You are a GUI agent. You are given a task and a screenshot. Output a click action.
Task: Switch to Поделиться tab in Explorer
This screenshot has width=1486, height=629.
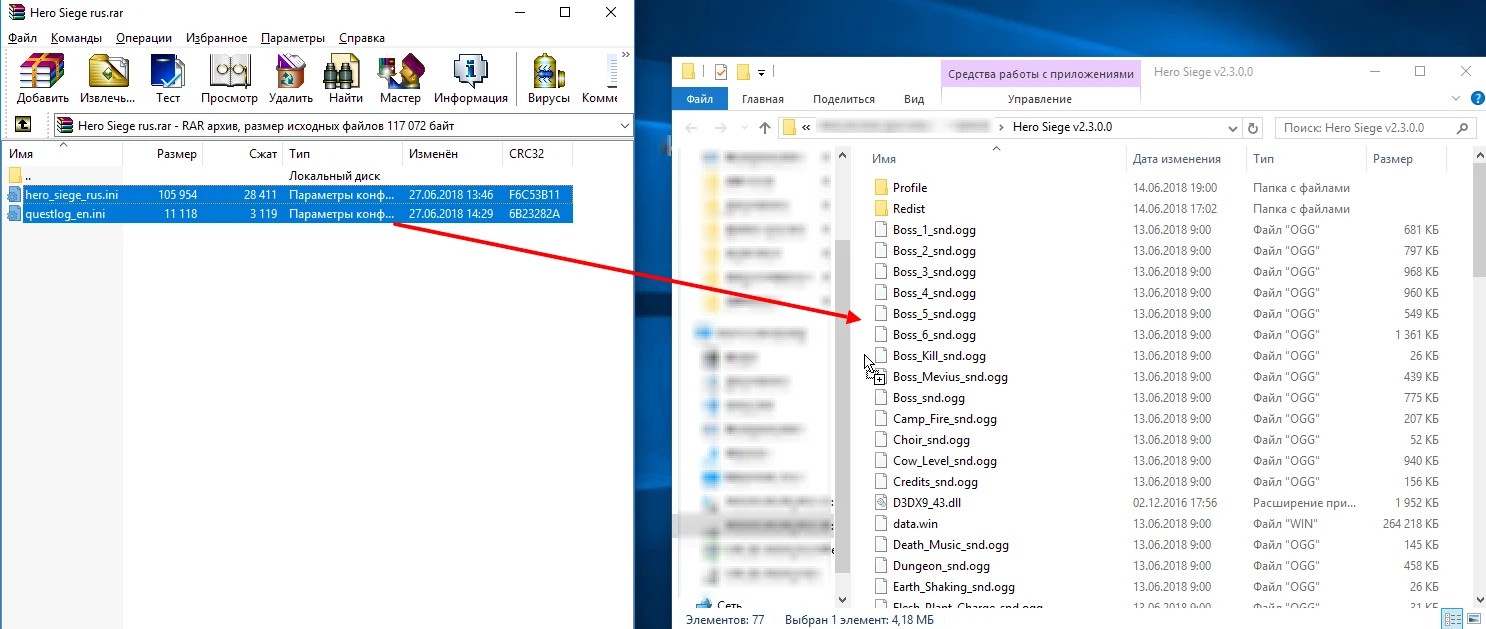tap(844, 99)
